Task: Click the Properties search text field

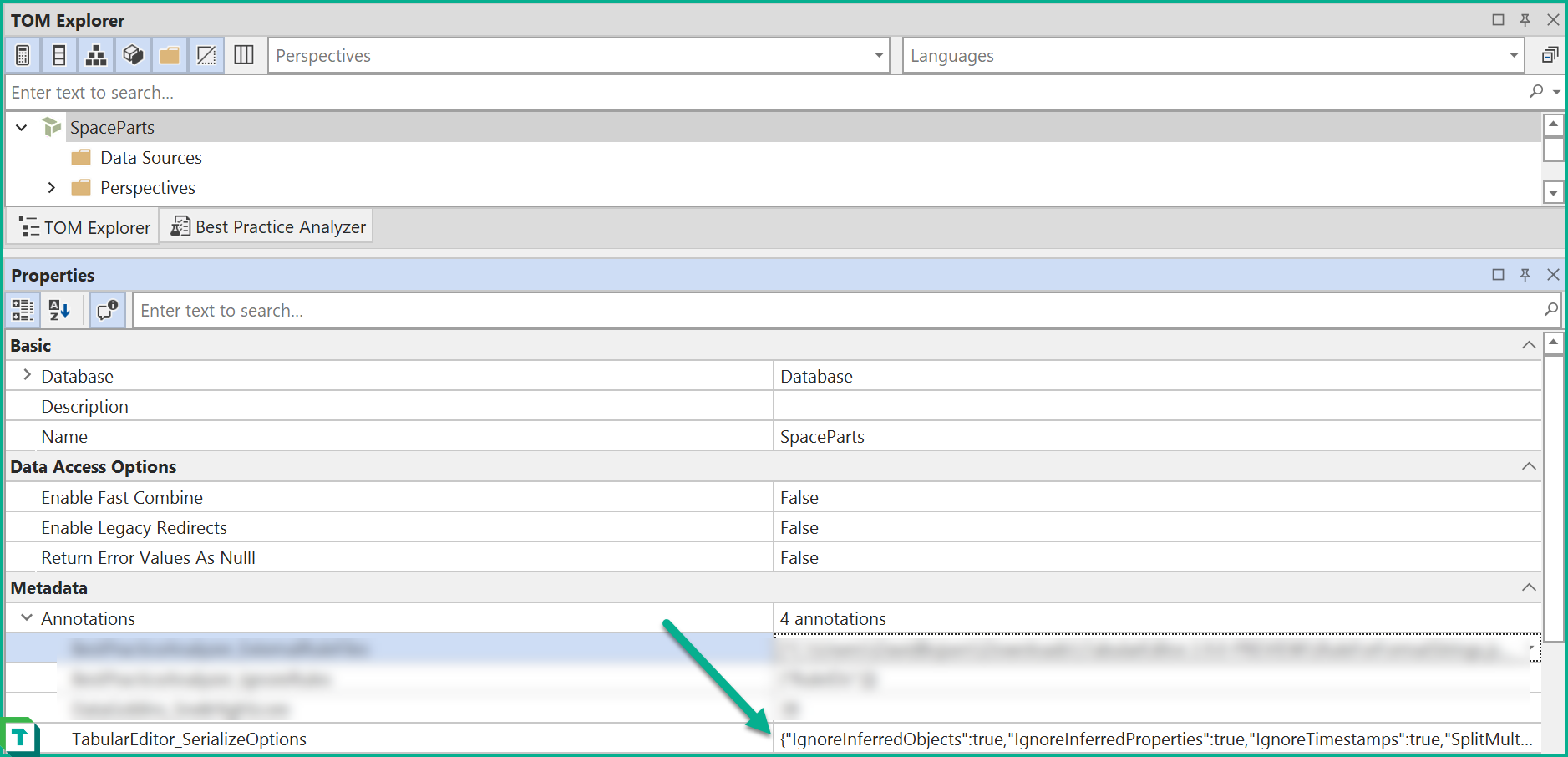Action: coord(835,311)
